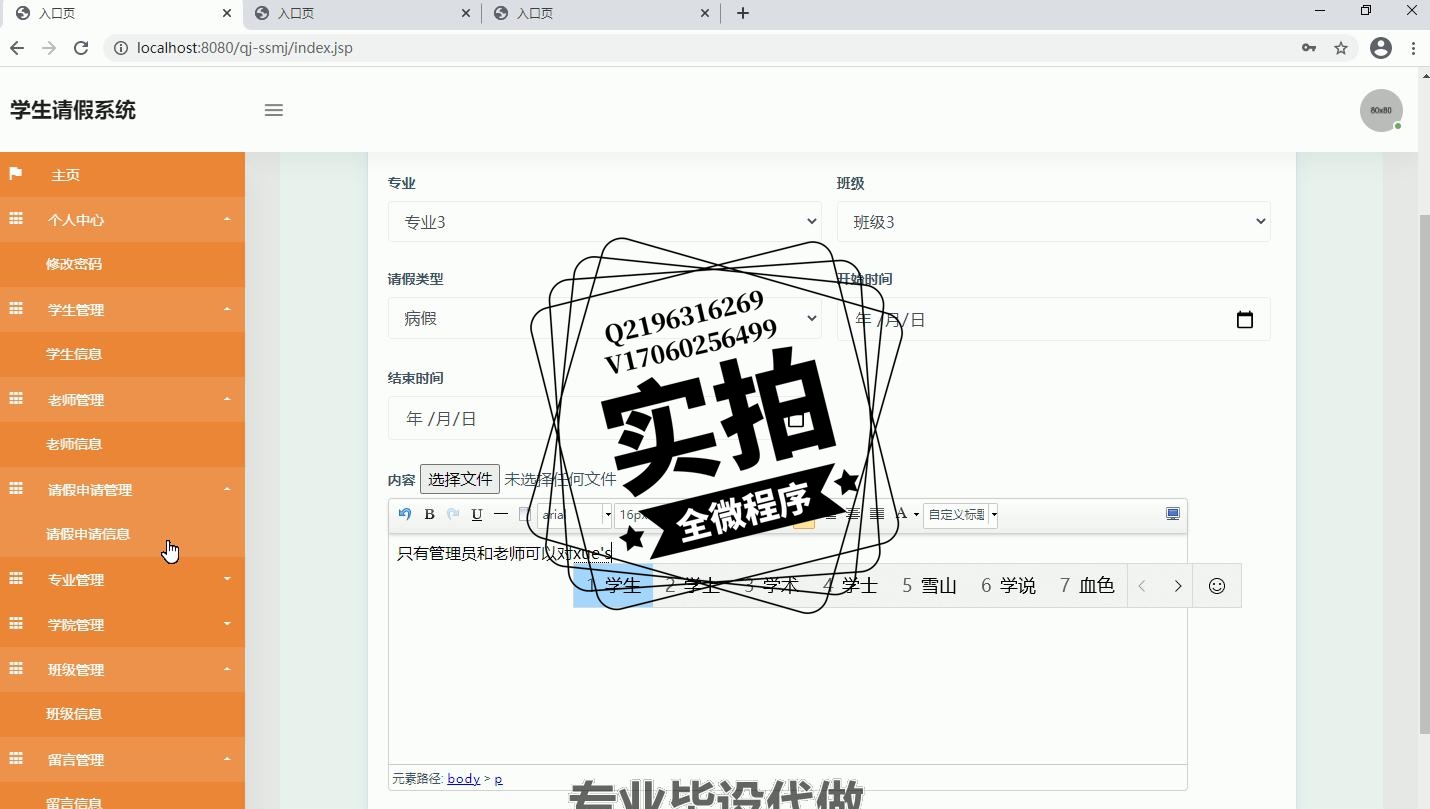Click the address bar URL
1430x809 pixels.
[245, 48]
